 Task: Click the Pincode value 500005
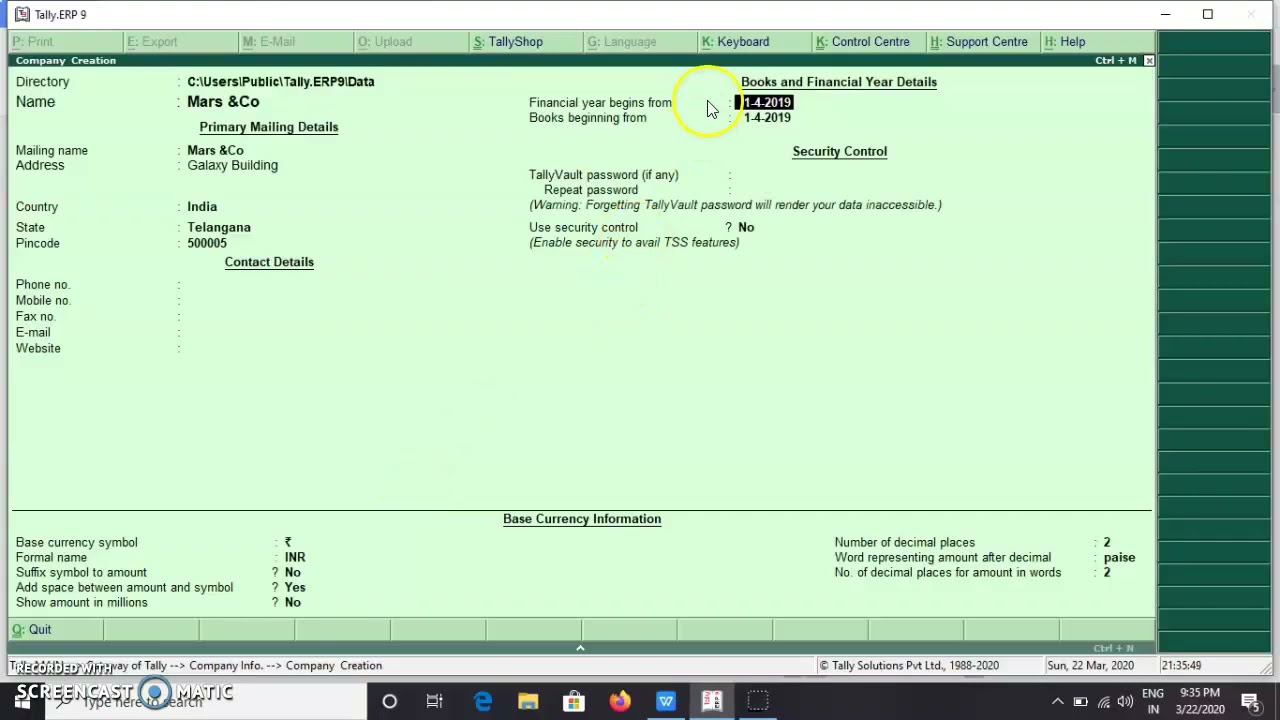(207, 244)
